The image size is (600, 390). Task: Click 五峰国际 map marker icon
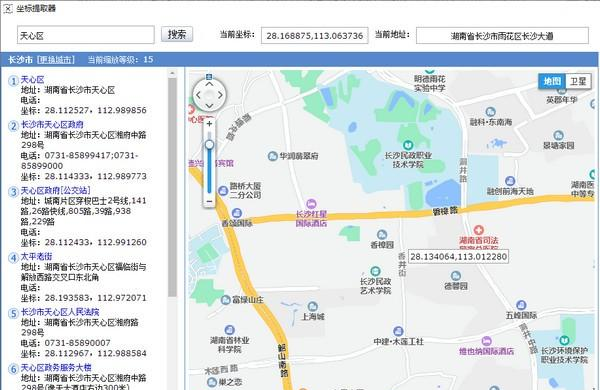click(x=521, y=305)
